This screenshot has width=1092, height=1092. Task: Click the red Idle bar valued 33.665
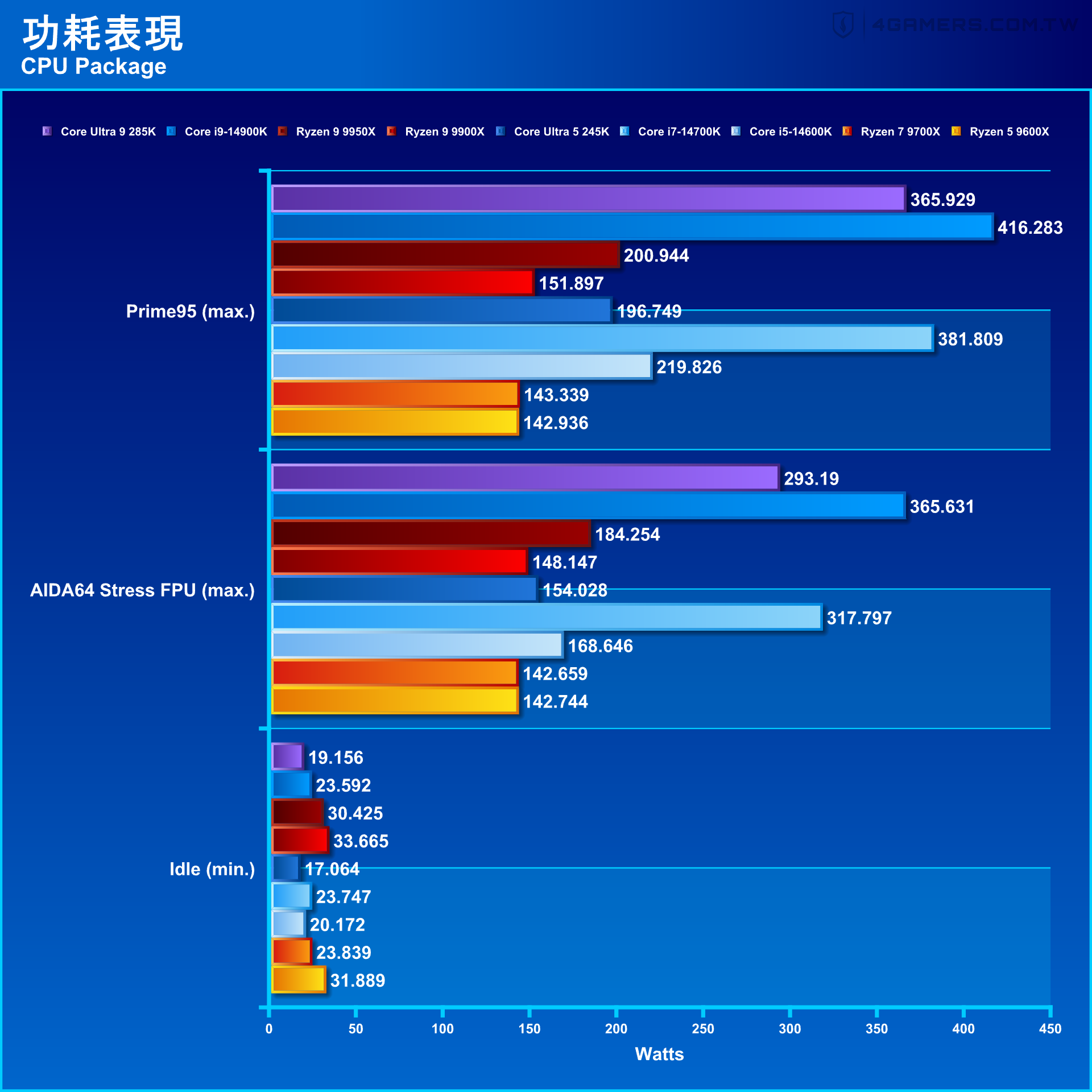tap(300, 840)
